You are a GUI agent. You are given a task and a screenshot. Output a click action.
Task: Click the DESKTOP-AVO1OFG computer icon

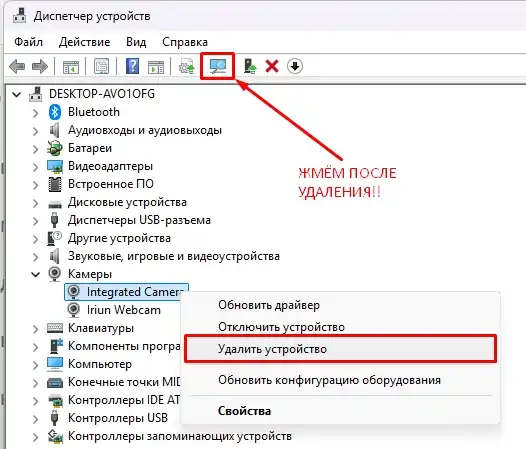coord(36,94)
